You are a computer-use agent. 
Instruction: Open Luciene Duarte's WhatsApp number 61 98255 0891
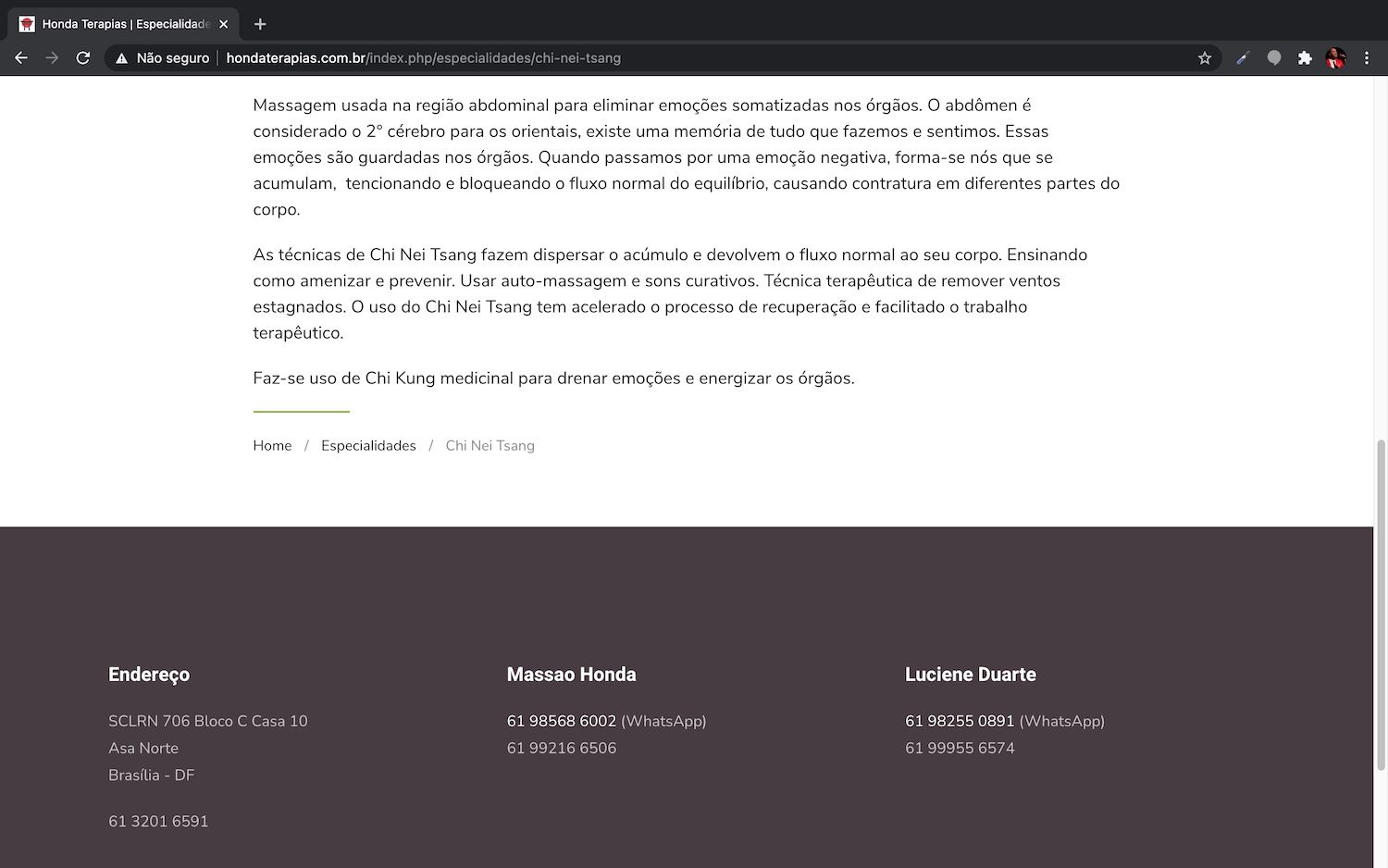(960, 721)
